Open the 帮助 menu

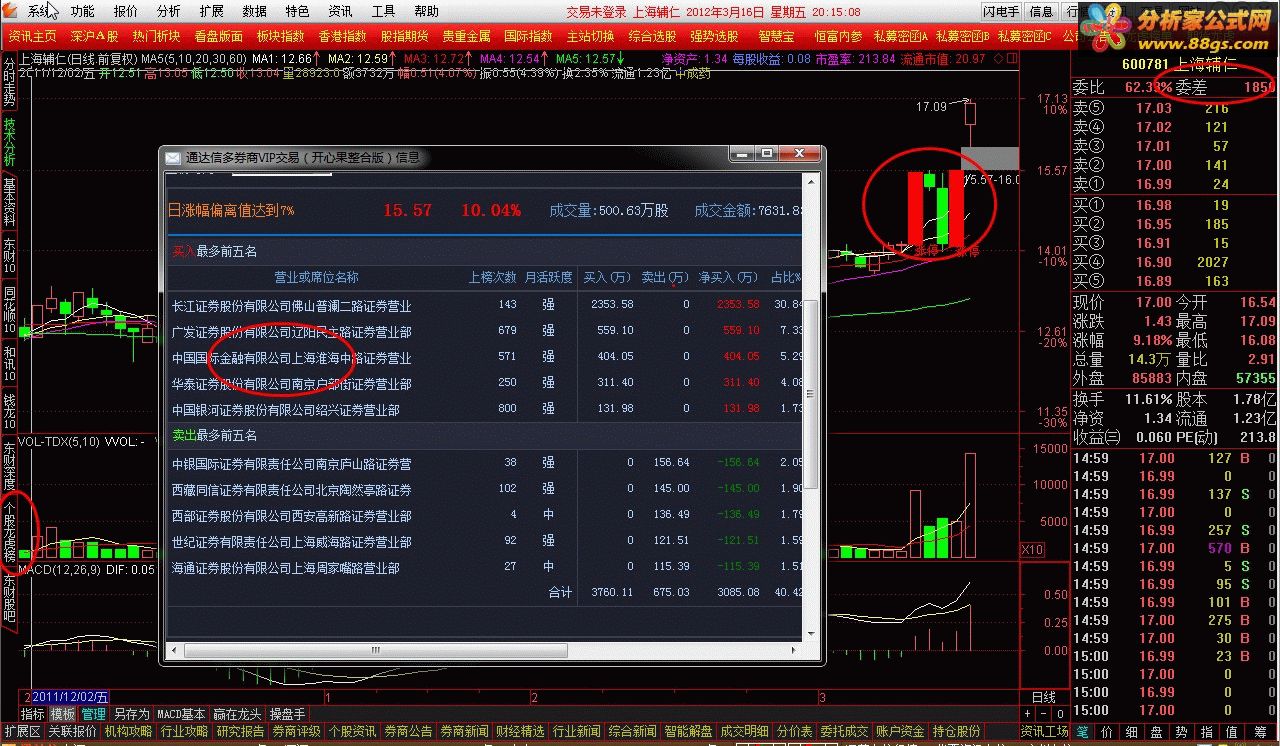pos(426,12)
